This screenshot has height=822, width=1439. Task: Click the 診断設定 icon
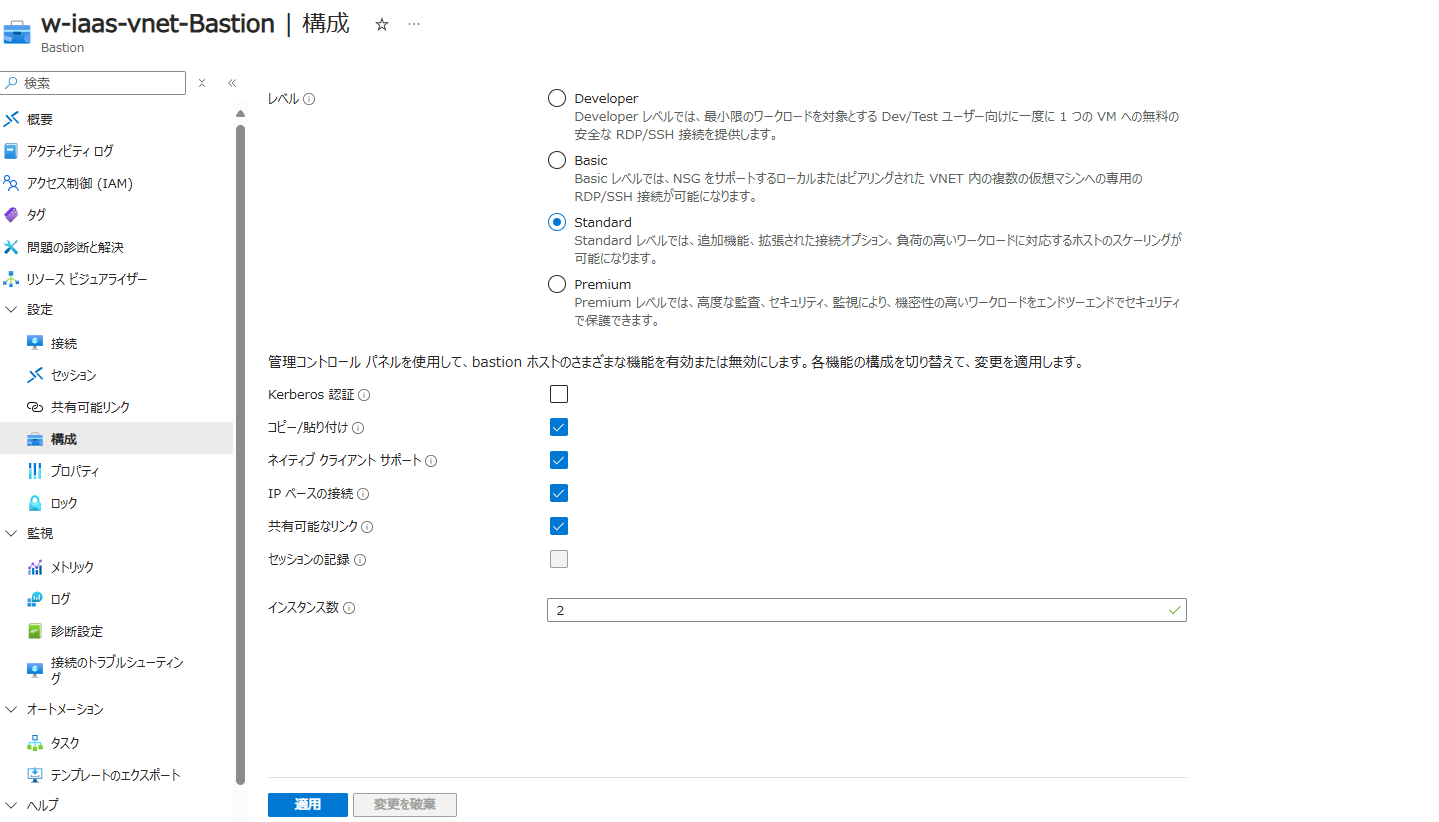(35, 631)
